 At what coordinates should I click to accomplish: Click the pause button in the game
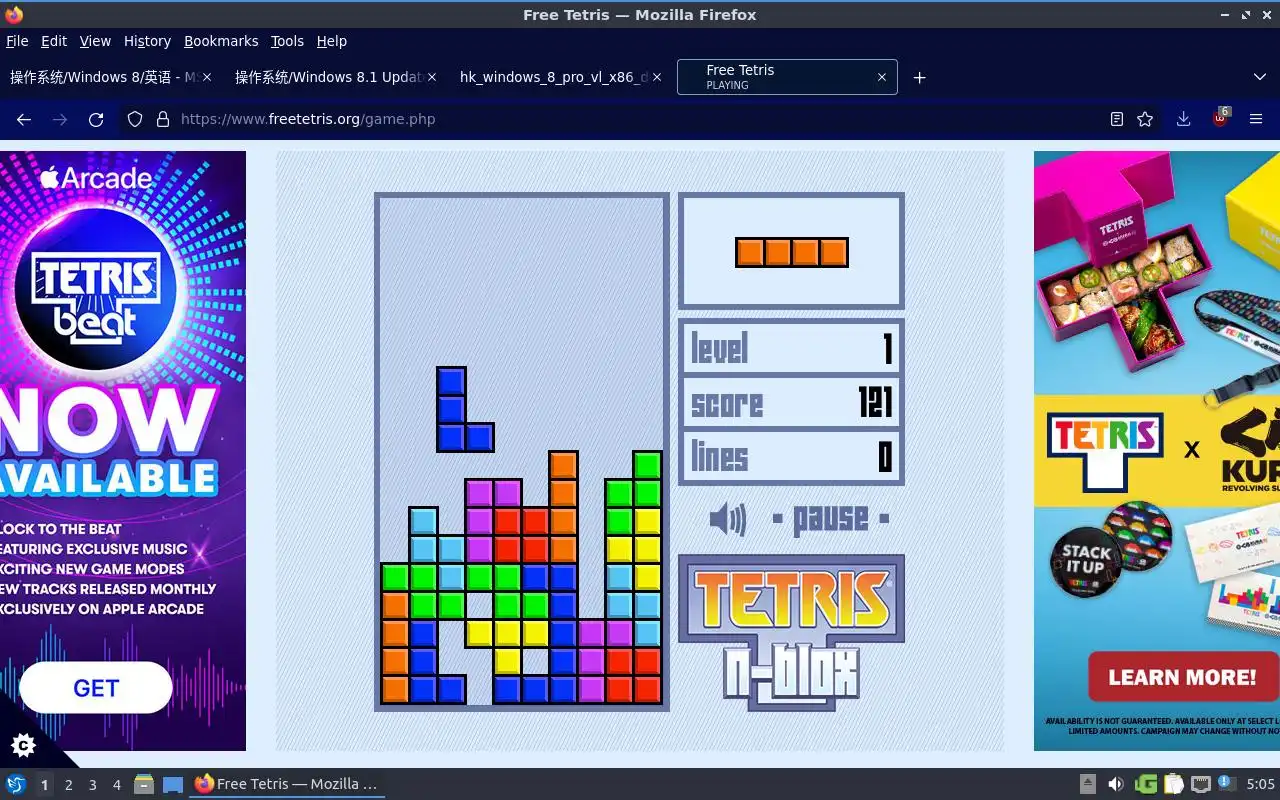coord(831,519)
